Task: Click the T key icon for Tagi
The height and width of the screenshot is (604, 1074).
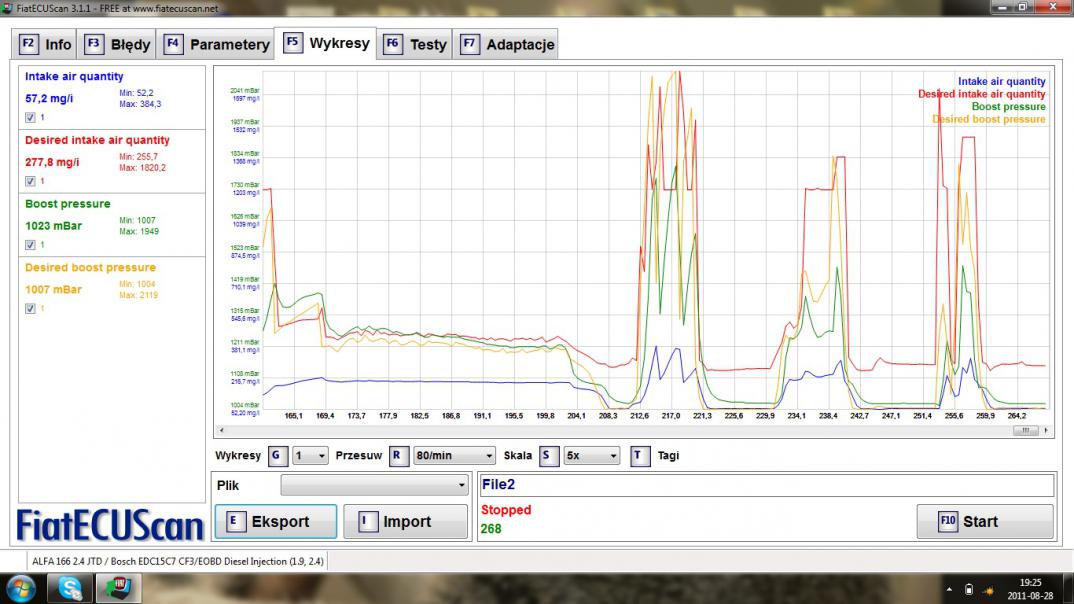Action: click(x=640, y=456)
